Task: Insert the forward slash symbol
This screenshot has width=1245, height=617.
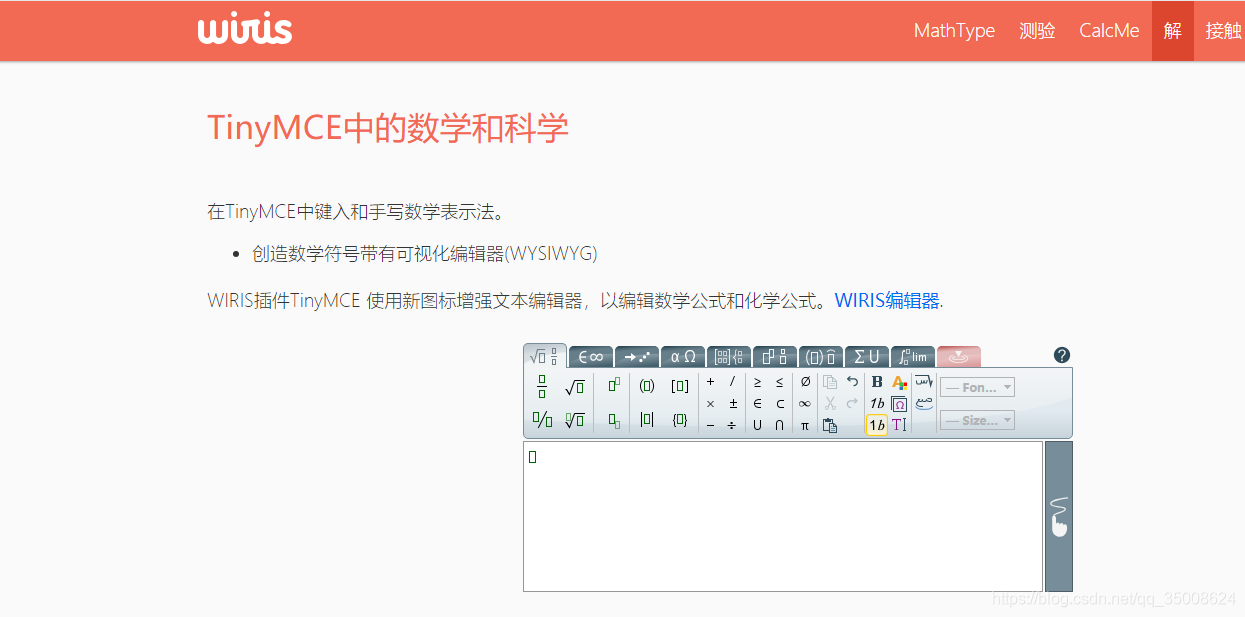Action: click(732, 382)
